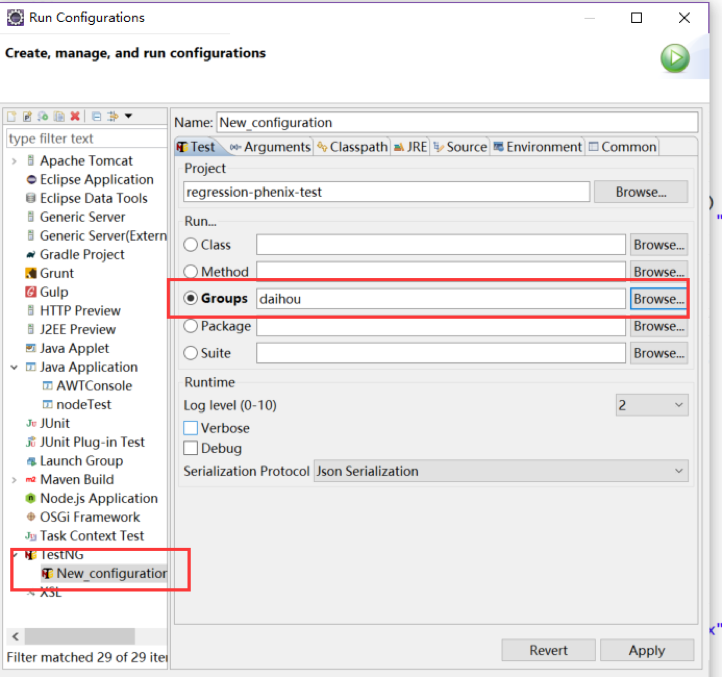
Task: Select the Class radio button
Action: pos(191,245)
